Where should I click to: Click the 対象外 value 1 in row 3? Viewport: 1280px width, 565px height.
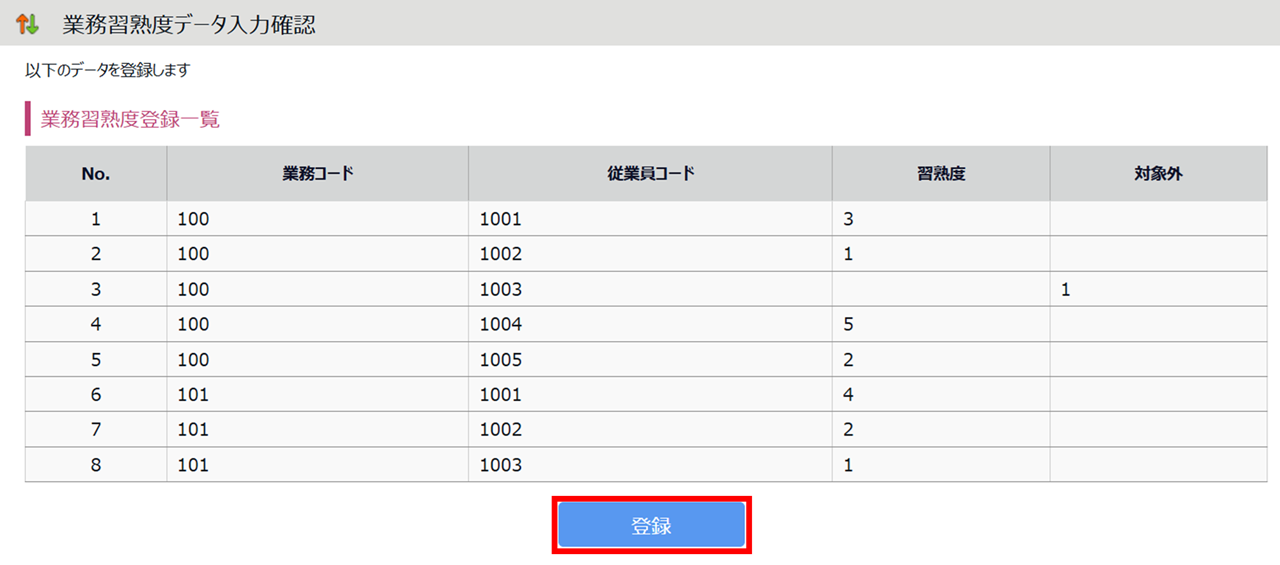click(x=1066, y=290)
